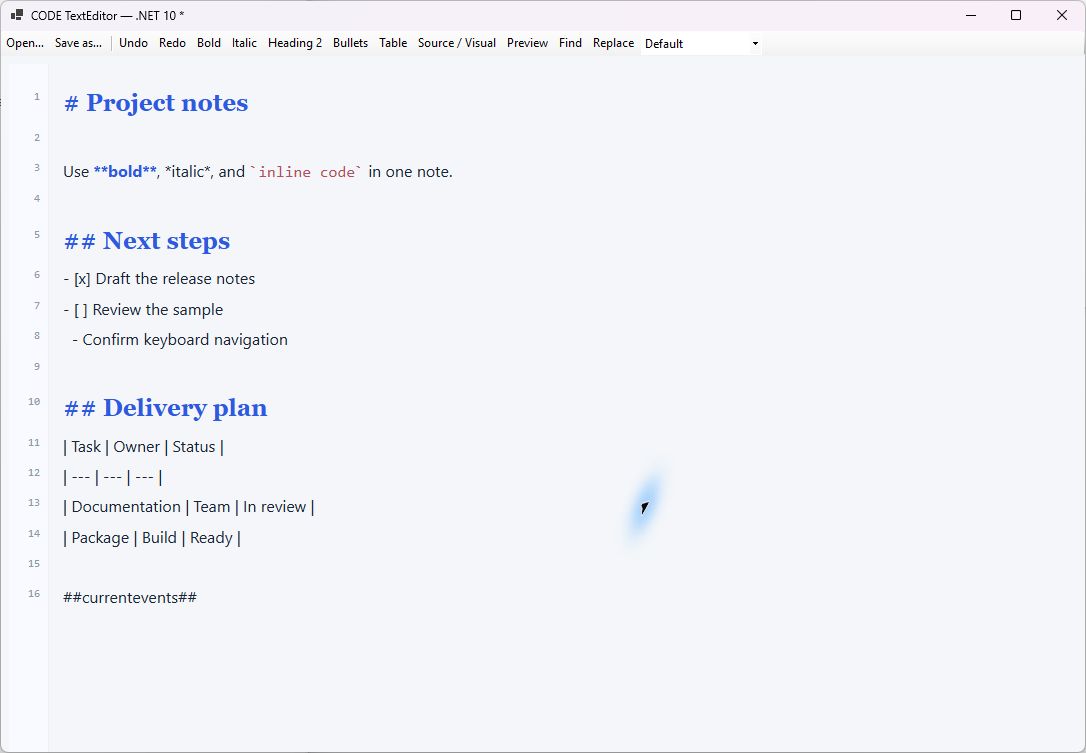
Task: Click line number 16 in gutter
Action: point(34,593)
